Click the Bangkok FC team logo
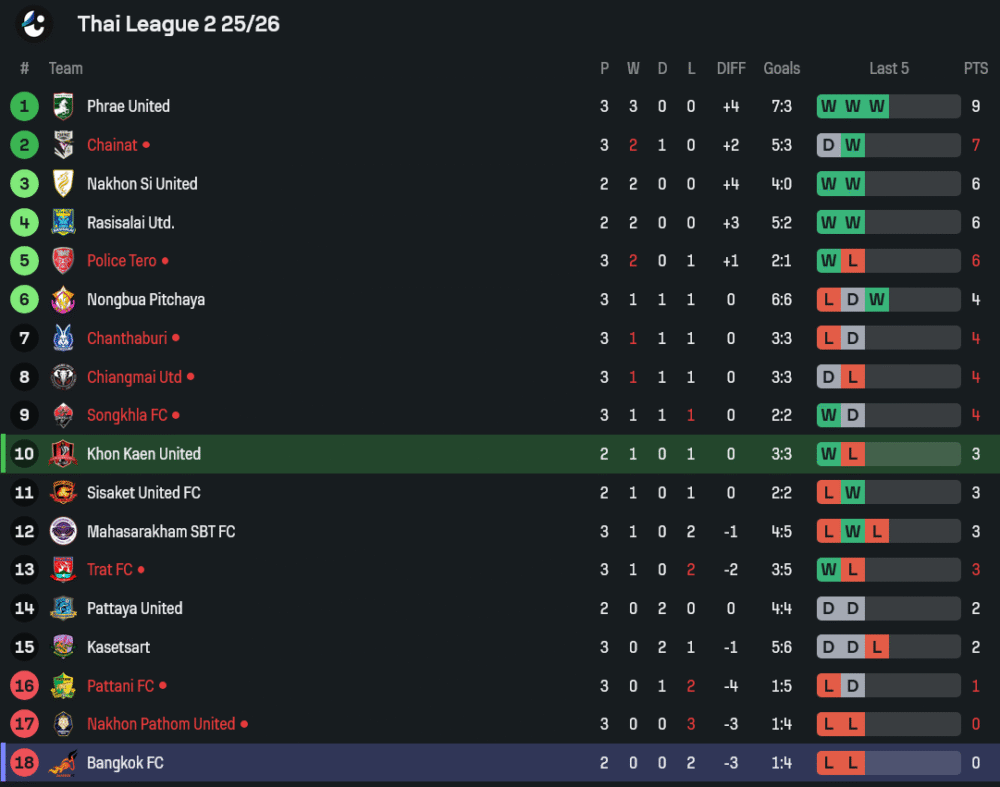Viewport: 1000px width, 787px height. [63, 763]
